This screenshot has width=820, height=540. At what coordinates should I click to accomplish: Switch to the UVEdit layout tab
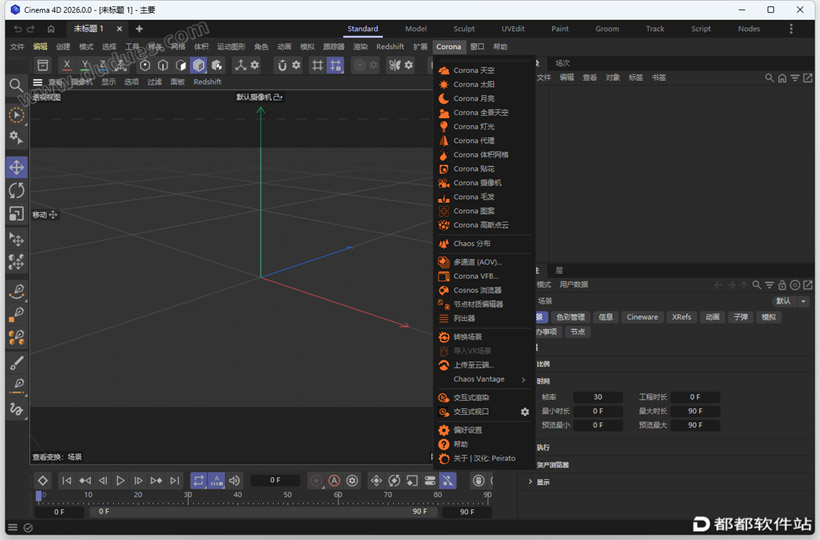(513, 29)
